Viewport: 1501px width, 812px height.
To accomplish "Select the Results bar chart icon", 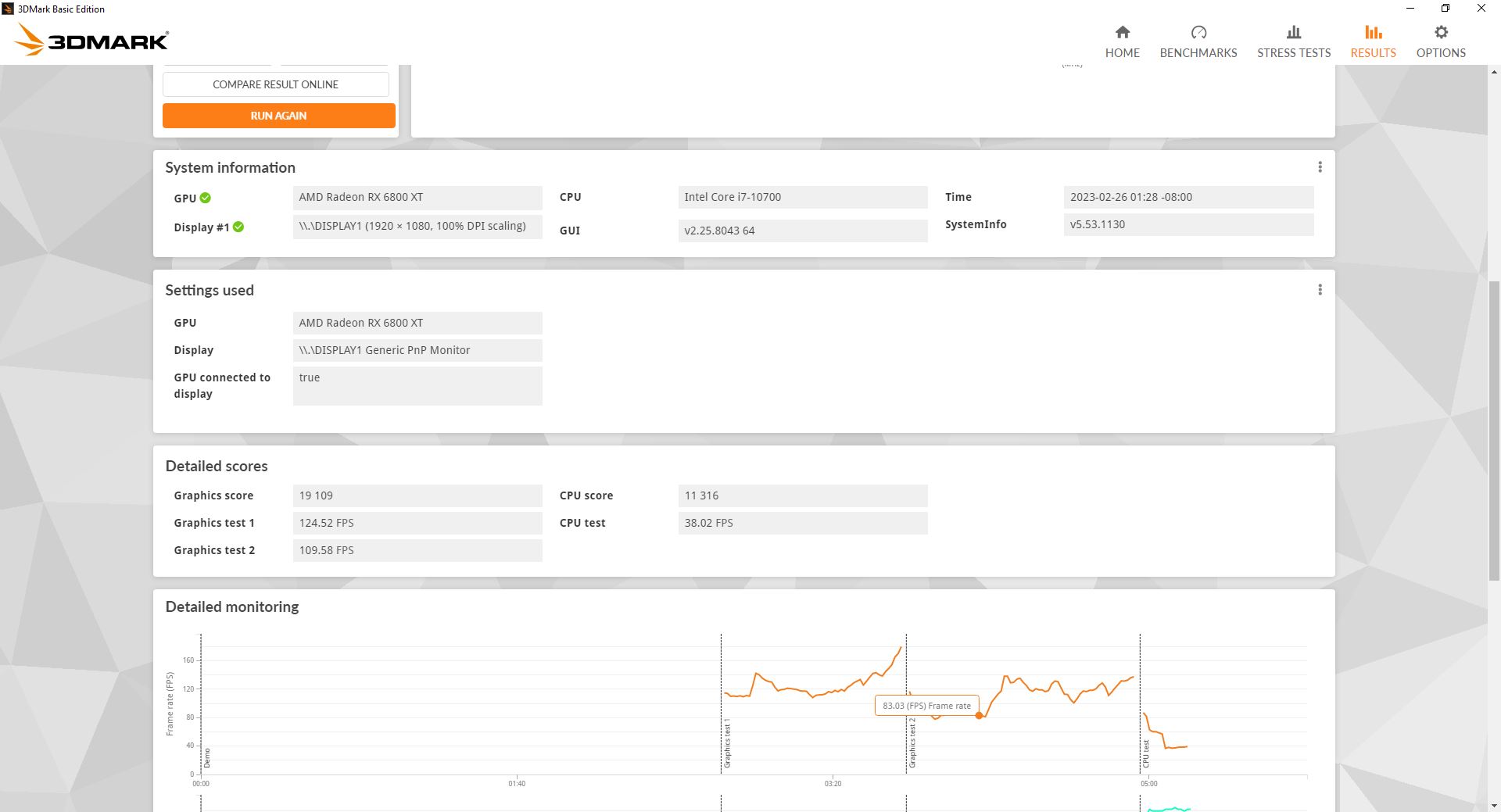I will click(1373, 32).
